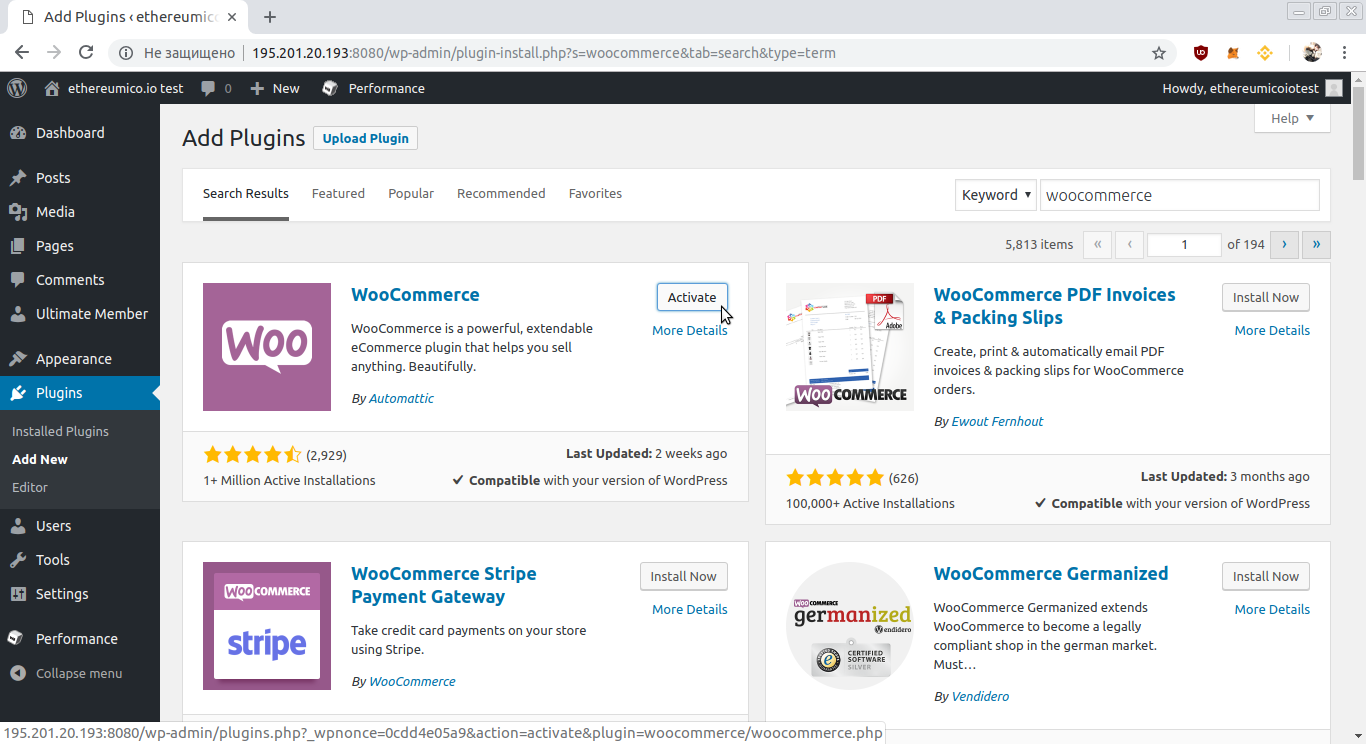Click the Comments icon in sidebar
The image size is (1366, 744).
18,280
